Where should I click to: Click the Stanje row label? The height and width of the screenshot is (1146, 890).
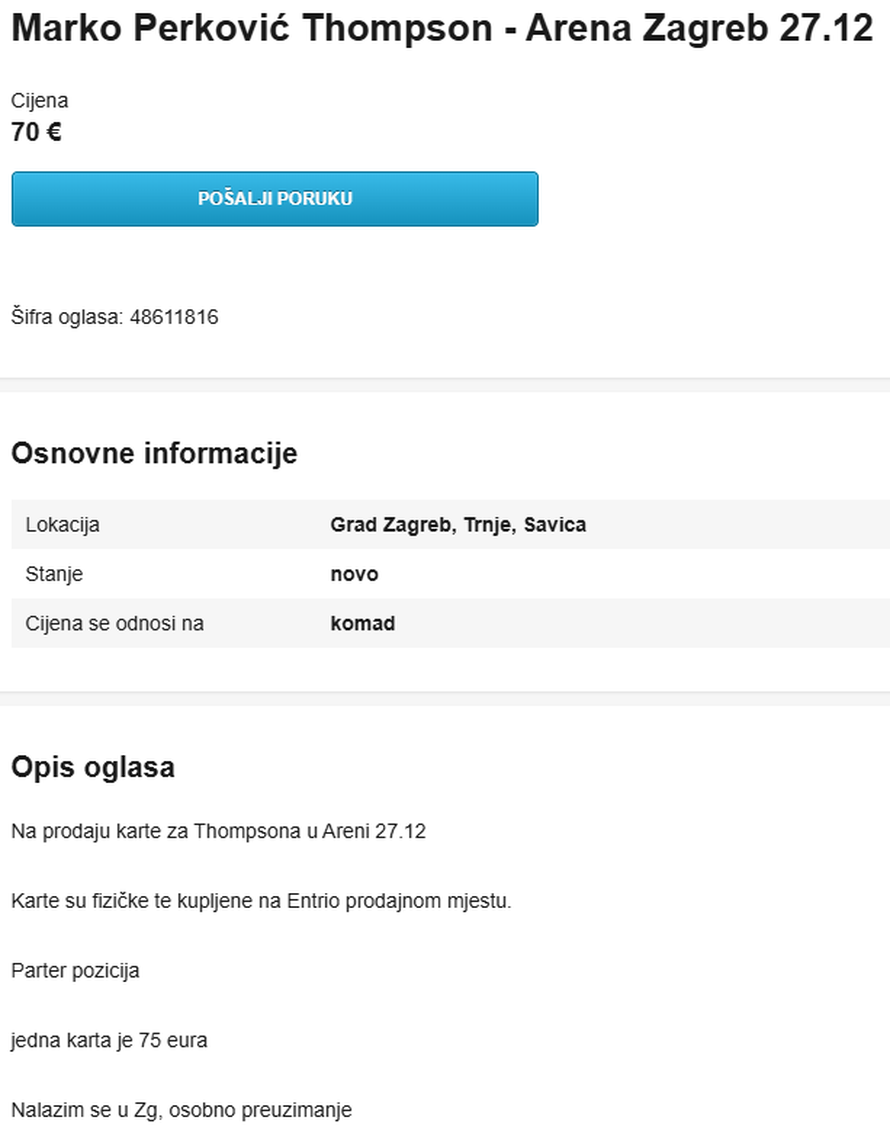54,574
